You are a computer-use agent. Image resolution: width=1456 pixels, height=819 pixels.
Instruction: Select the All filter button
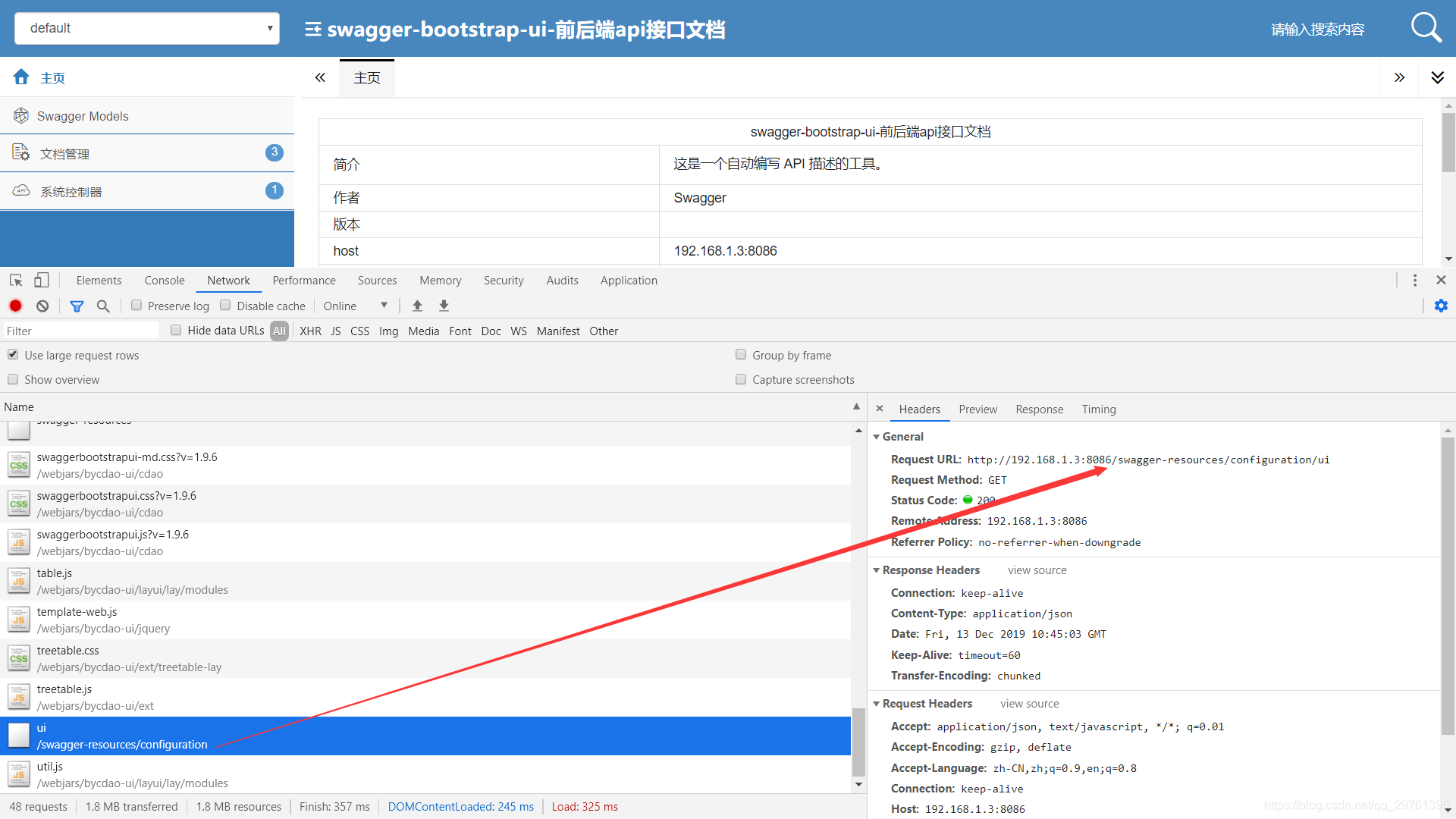tap(279, 331)
